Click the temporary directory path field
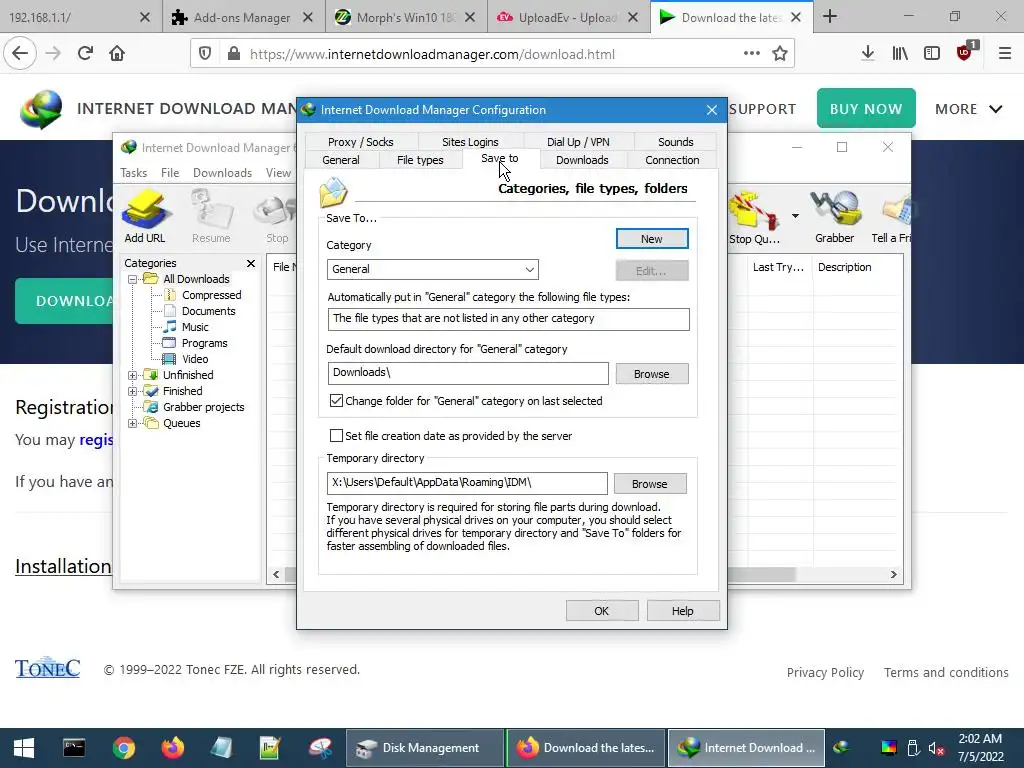This screenshot has height=768, width=1024. click(x=467, y=483)
